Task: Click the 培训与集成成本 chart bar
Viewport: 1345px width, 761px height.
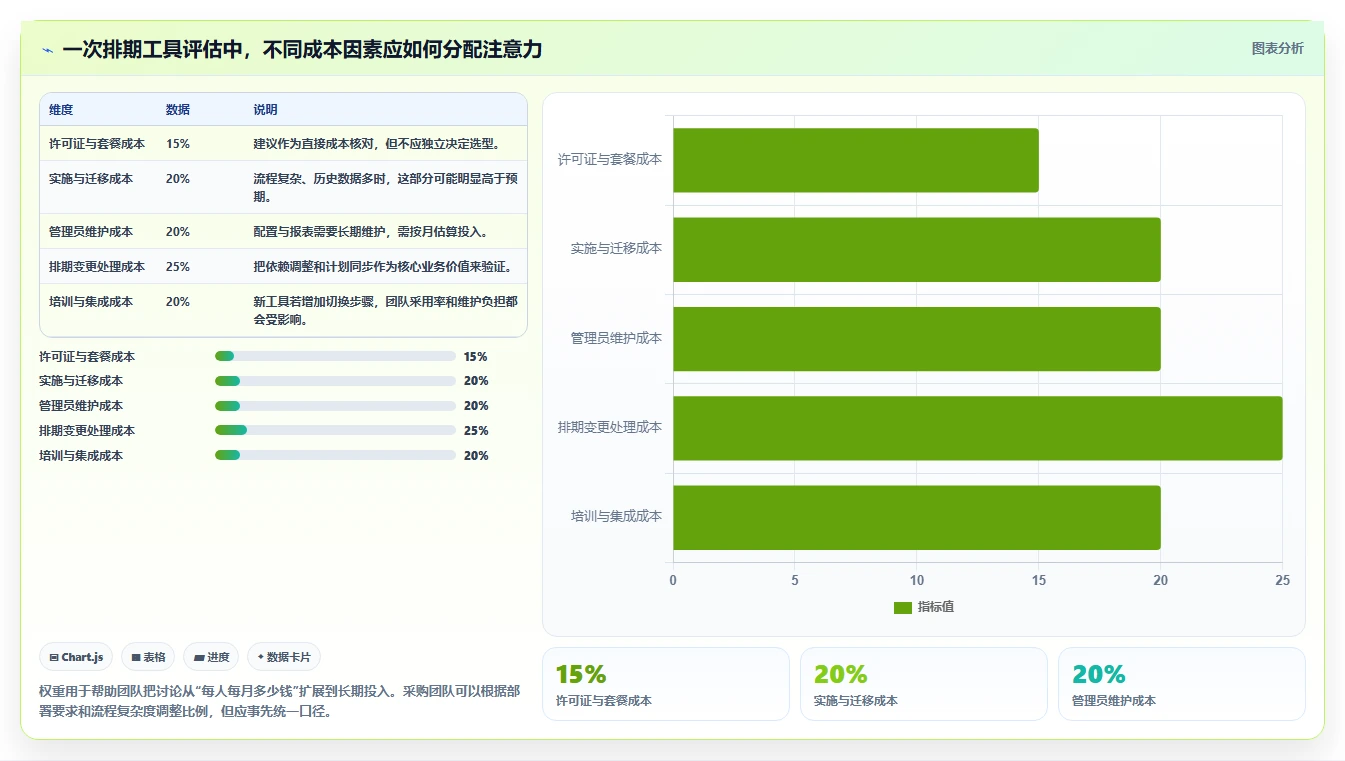Action: coord(917,517)
